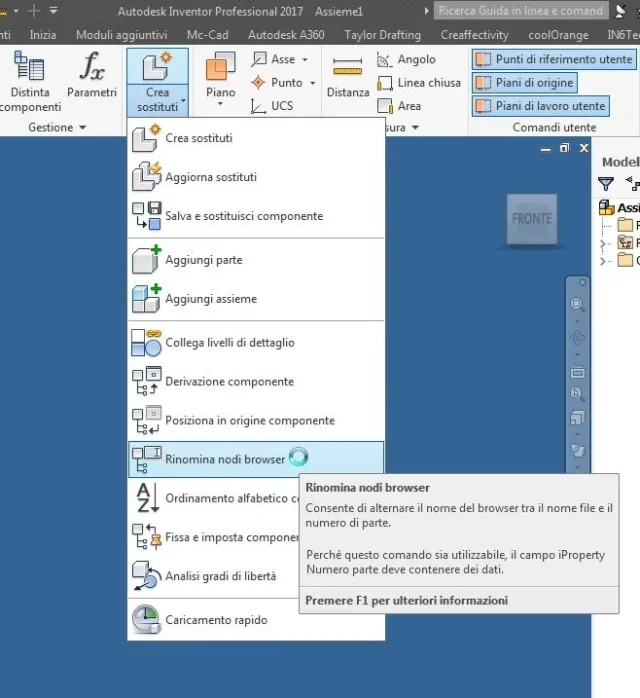
Task: Open the Taylor Drafting ribbon tab
Action: [x=382, y=35]
